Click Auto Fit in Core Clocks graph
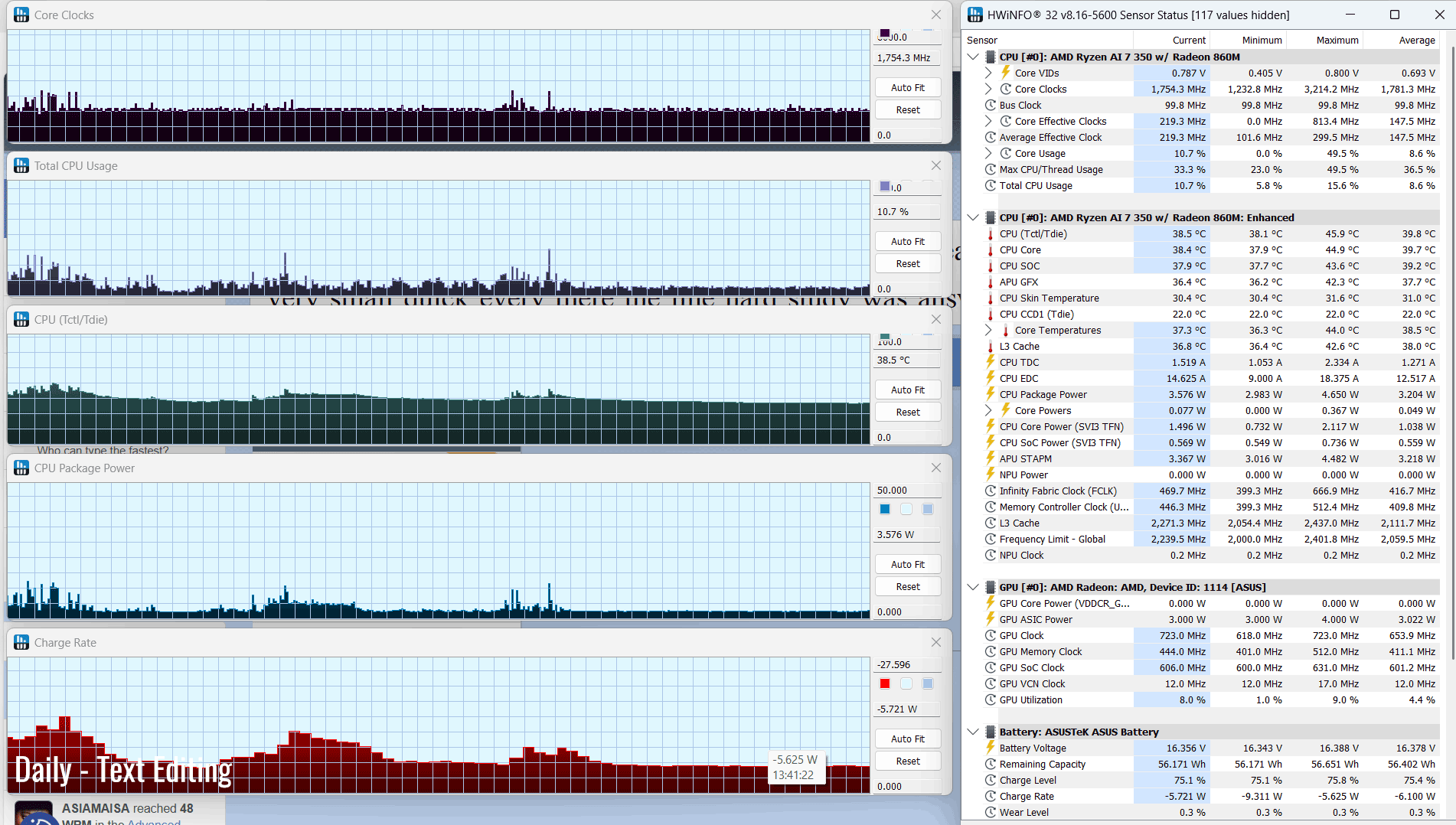Image resolution: width=1456 pixels, height=825 pixels. [x=908, y=88]
